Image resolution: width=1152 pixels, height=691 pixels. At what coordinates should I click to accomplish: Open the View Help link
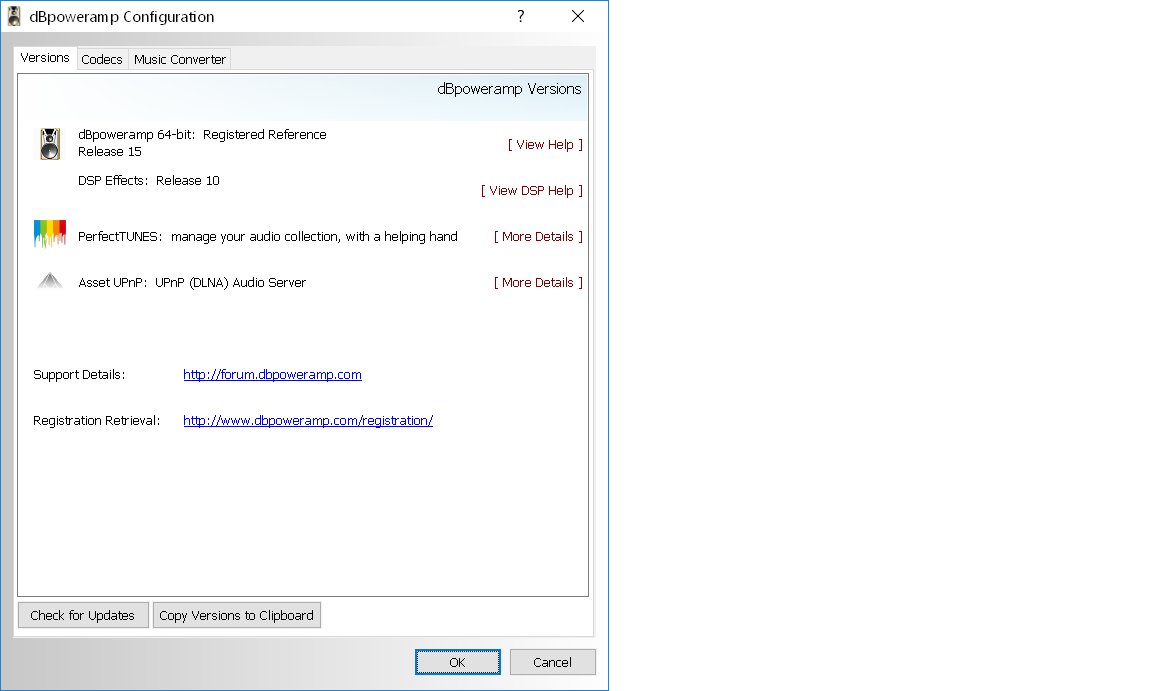(545, 144)
